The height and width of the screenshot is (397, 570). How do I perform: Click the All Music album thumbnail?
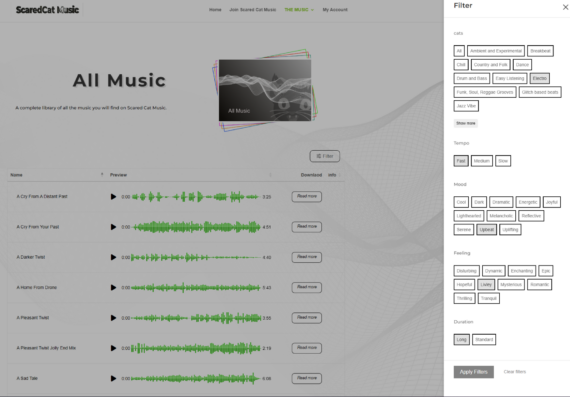[x=265, y=90]
